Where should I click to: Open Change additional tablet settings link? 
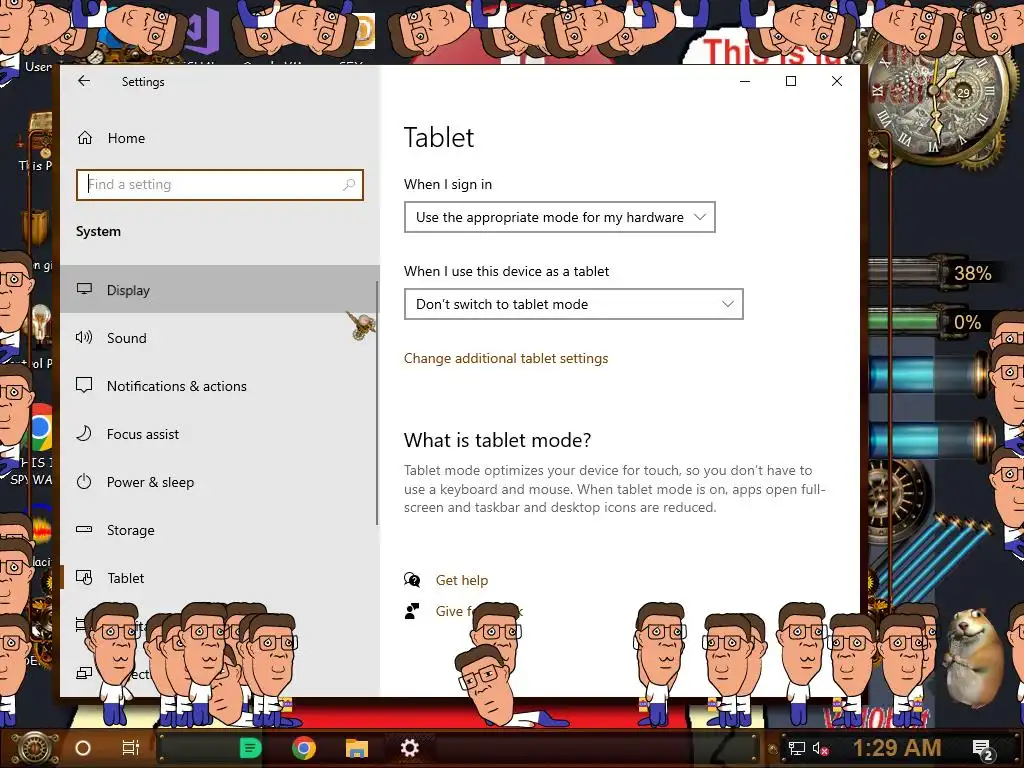point(505,359)
